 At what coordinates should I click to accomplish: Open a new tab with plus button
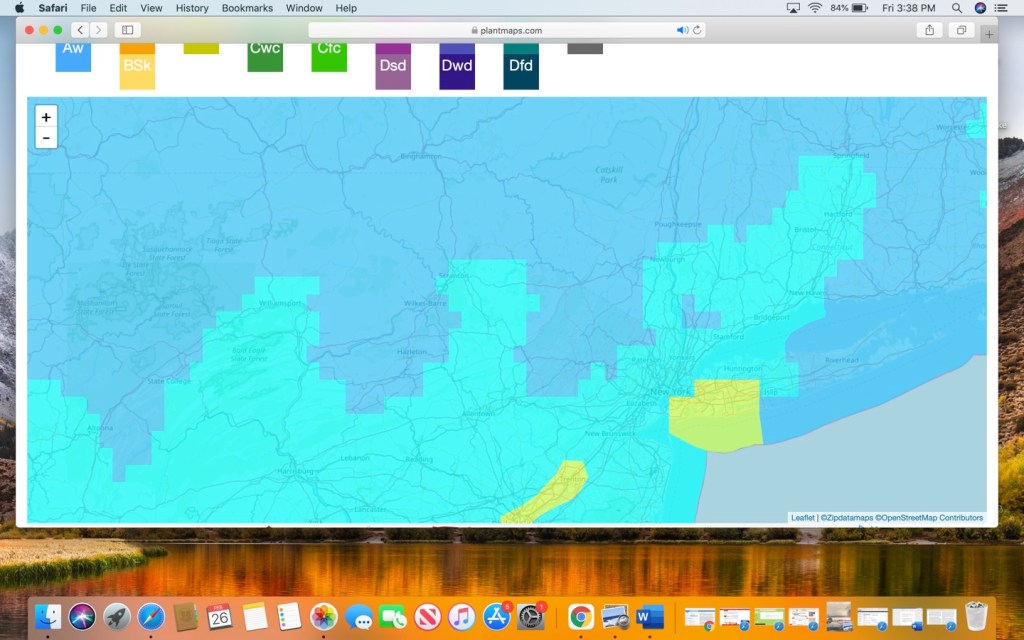[x=989, y=33]
